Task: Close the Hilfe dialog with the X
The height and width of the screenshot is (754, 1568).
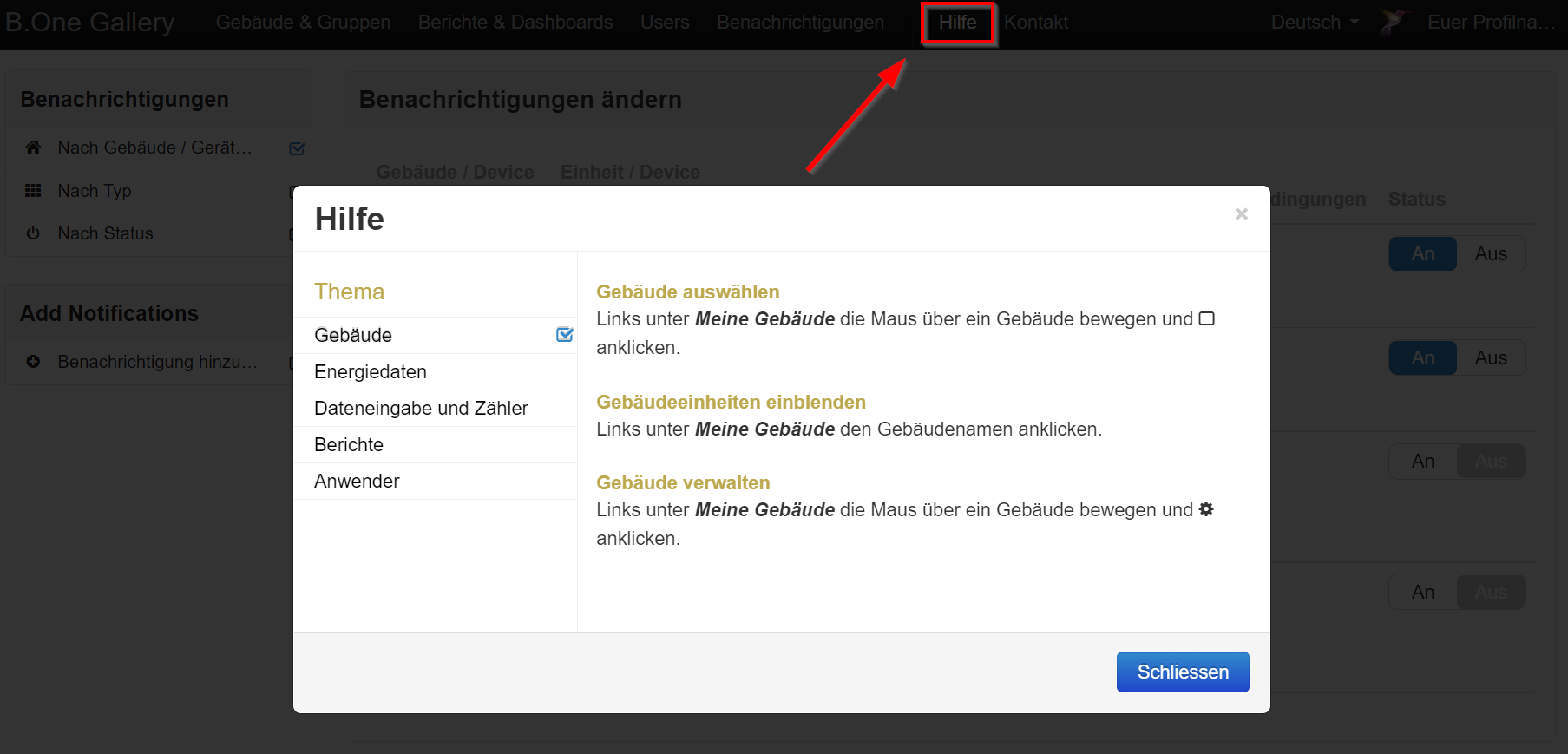Action: pos(1241,213)
